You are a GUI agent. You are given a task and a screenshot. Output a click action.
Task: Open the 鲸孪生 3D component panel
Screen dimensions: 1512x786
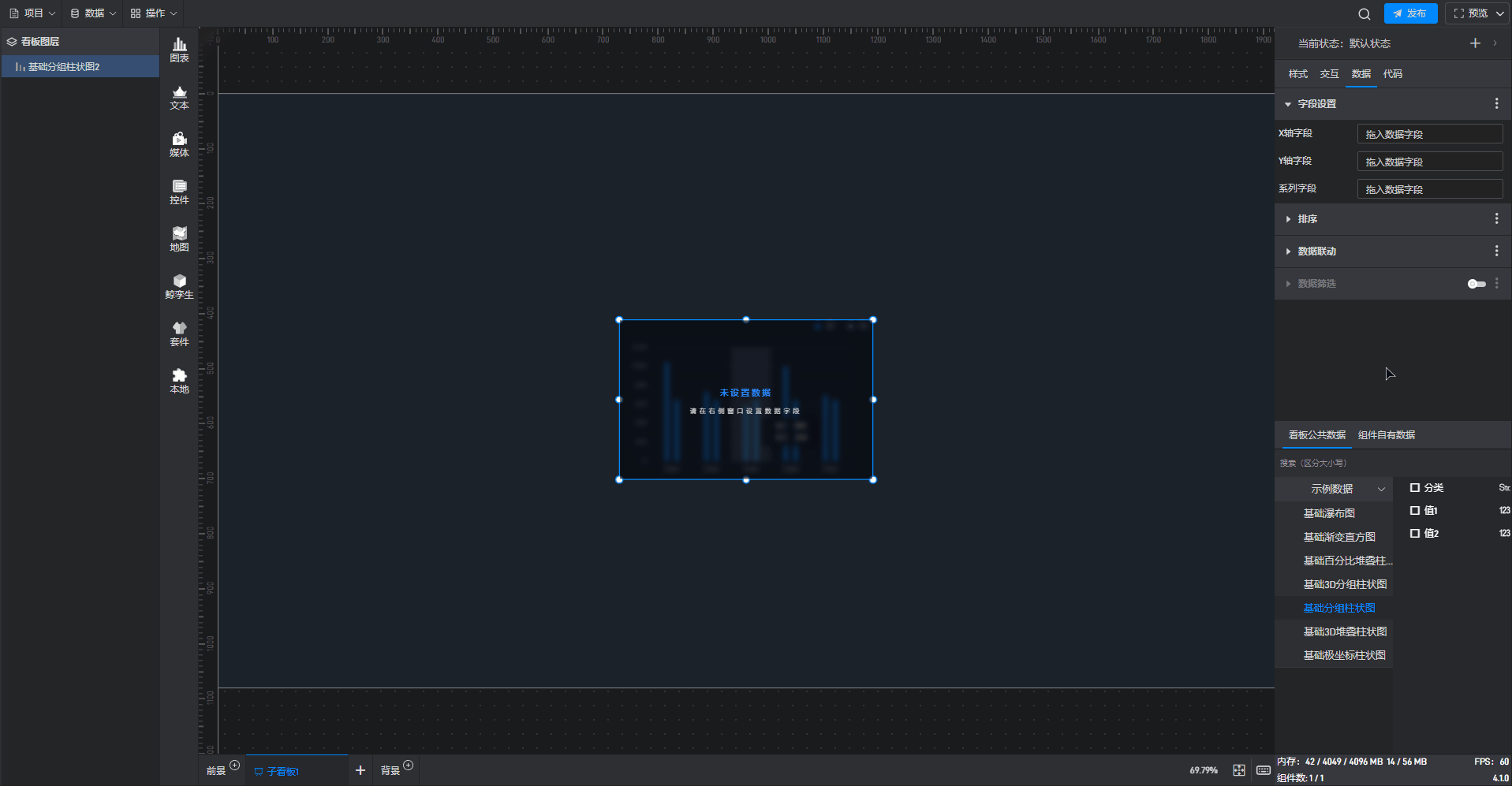179,287
